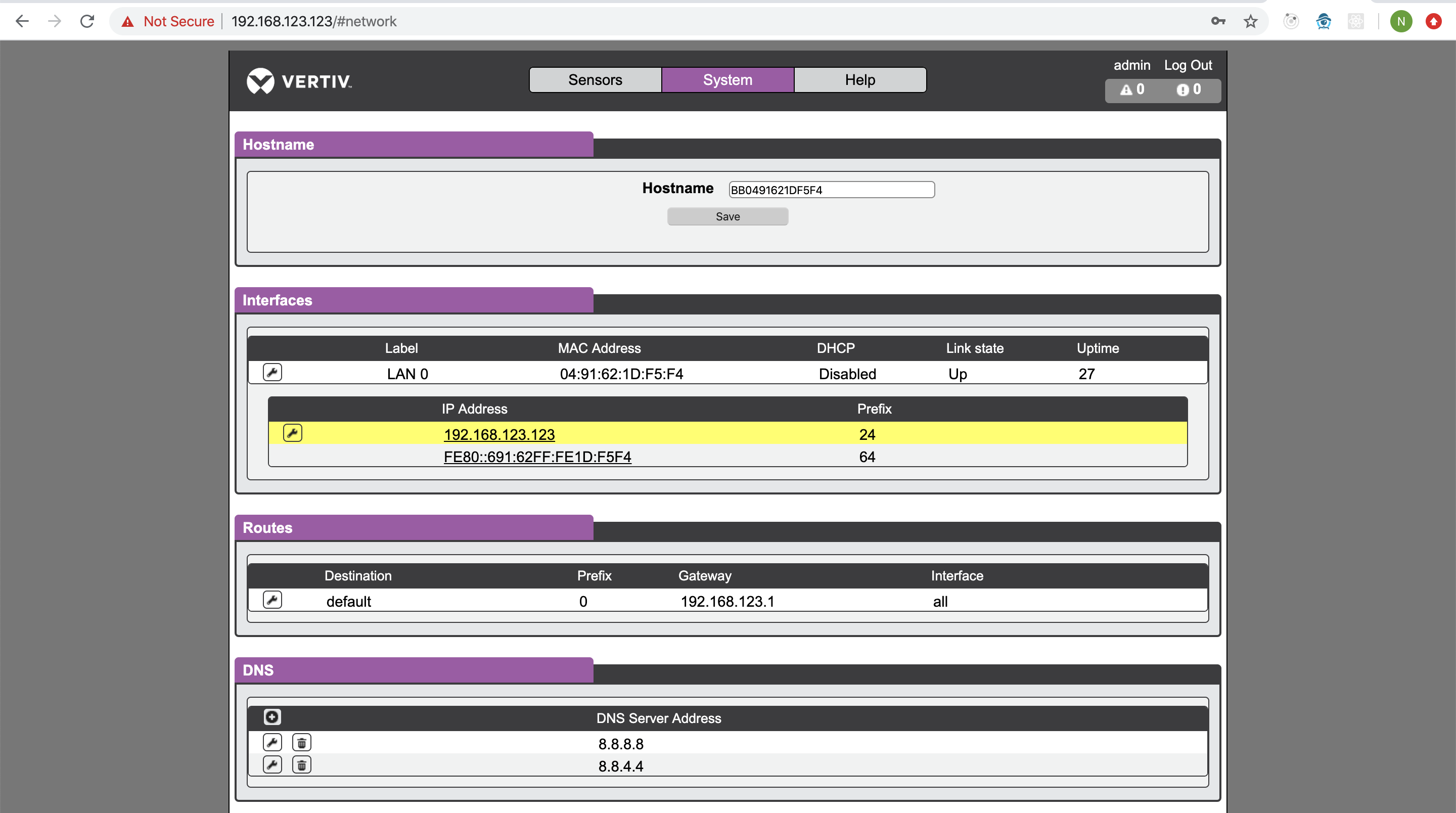Click into the Hostname text field
Image resolution: width=1456 pixels, height=813 pixels.
pos(831,190)
